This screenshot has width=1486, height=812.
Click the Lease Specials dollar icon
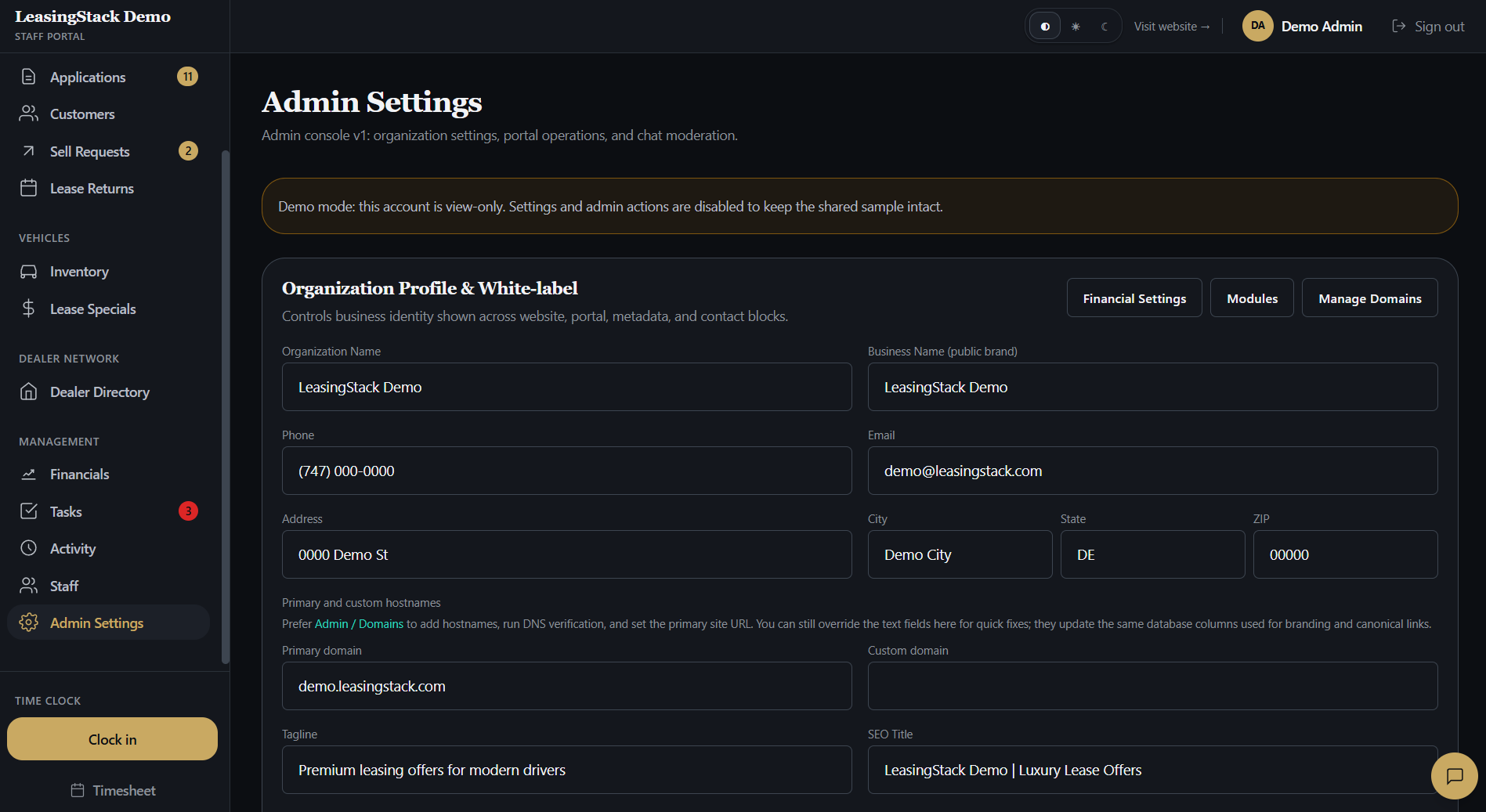point(29,309)
